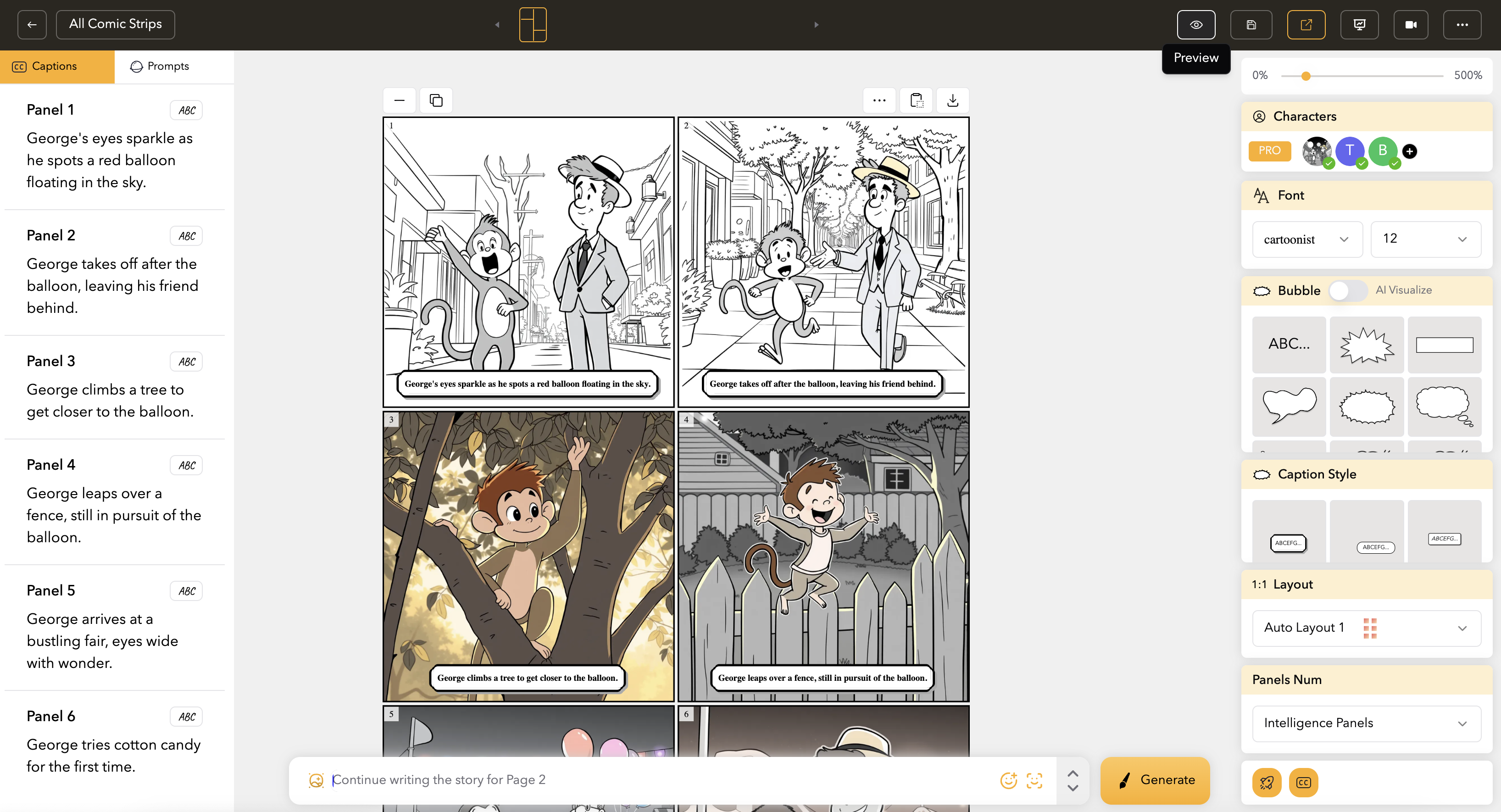Viewport: 1501px width, 812px height.
Task: Select the plain ABC text bubble
Action: click(x=1289, y=345)
